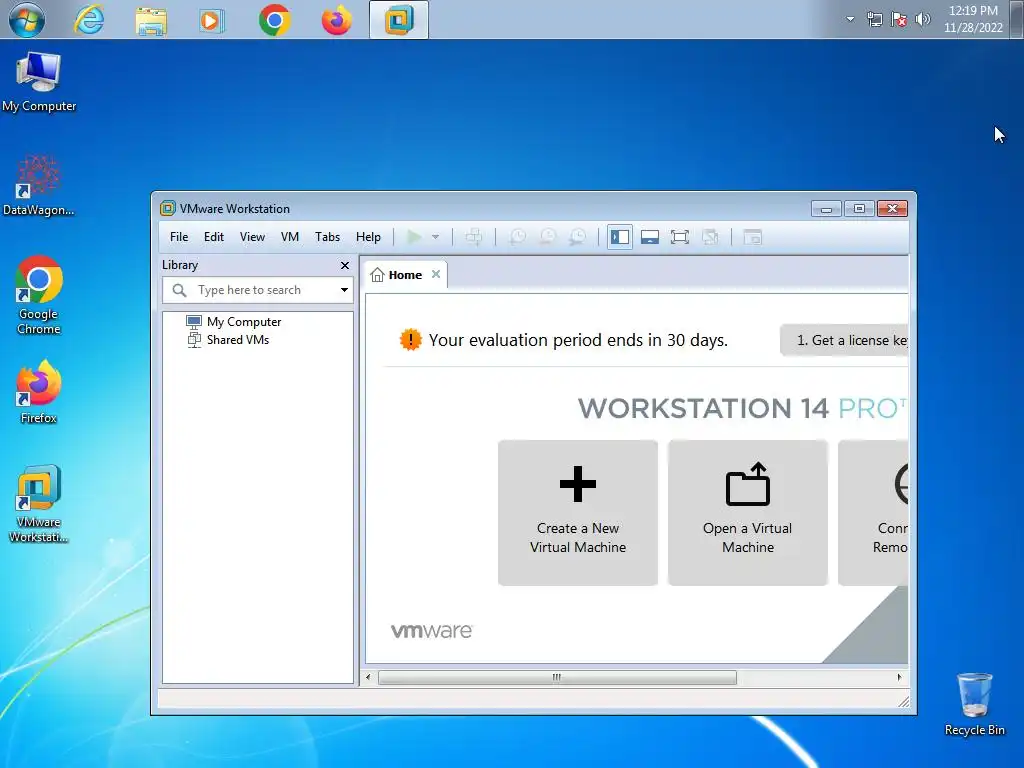
Task: Toggle Show or Hide Library icon
Action: click(619, 237)
